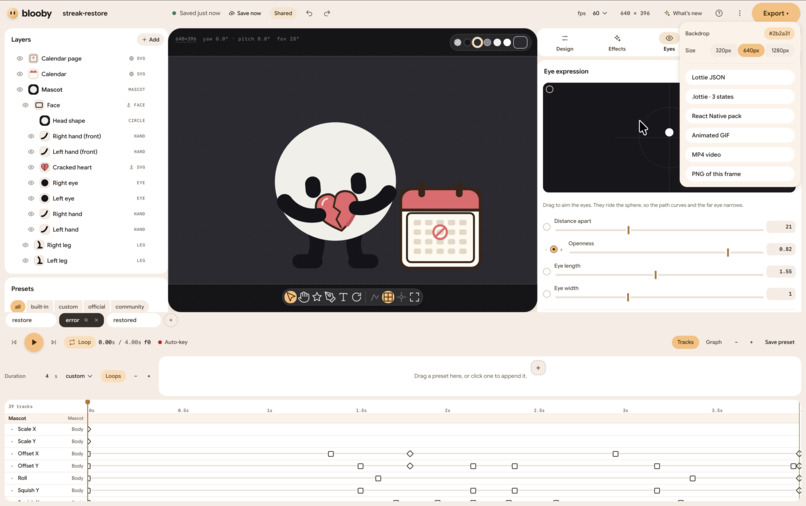Switch timeline to Graph view
Image resolution: width=806 pixels, height=506 pixels.
click(x=713, y=342)
